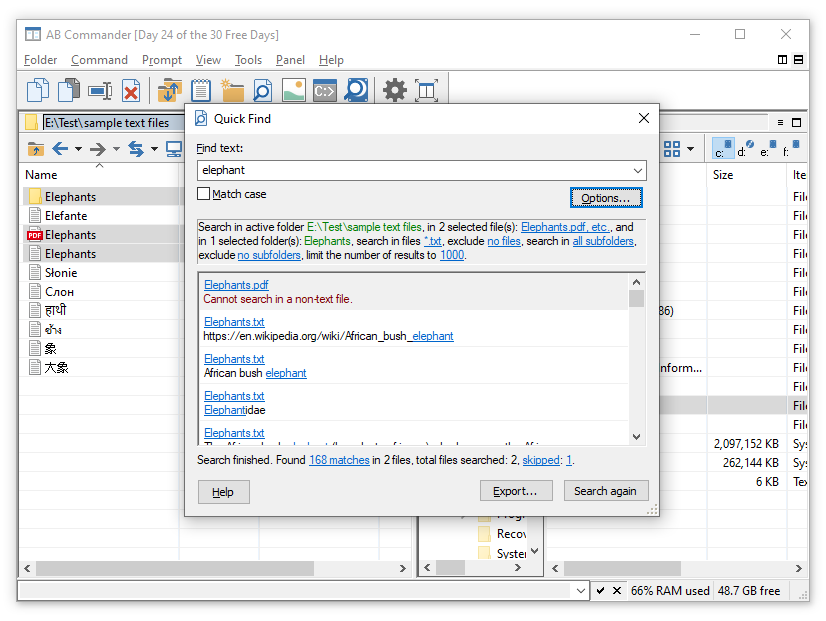Image resolution: width=826 pixels, height=621 pixels.
Task: Switch to drive c: in the drive bar
Action: point(722,148)
